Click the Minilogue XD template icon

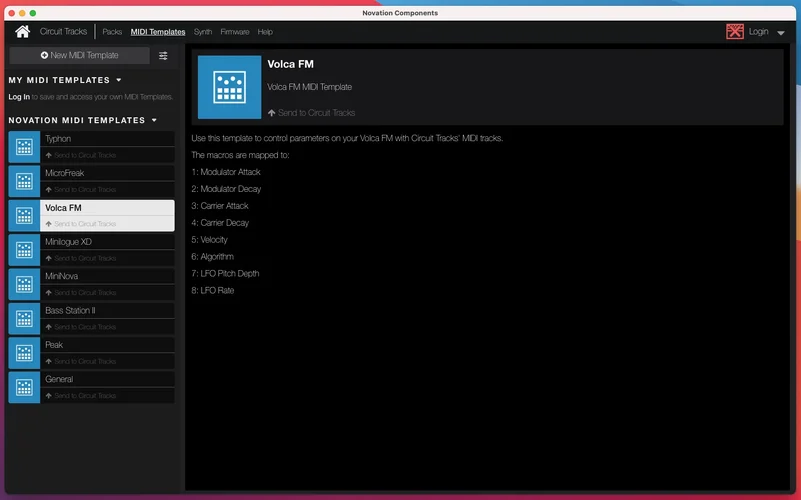[x=24, y=250]
